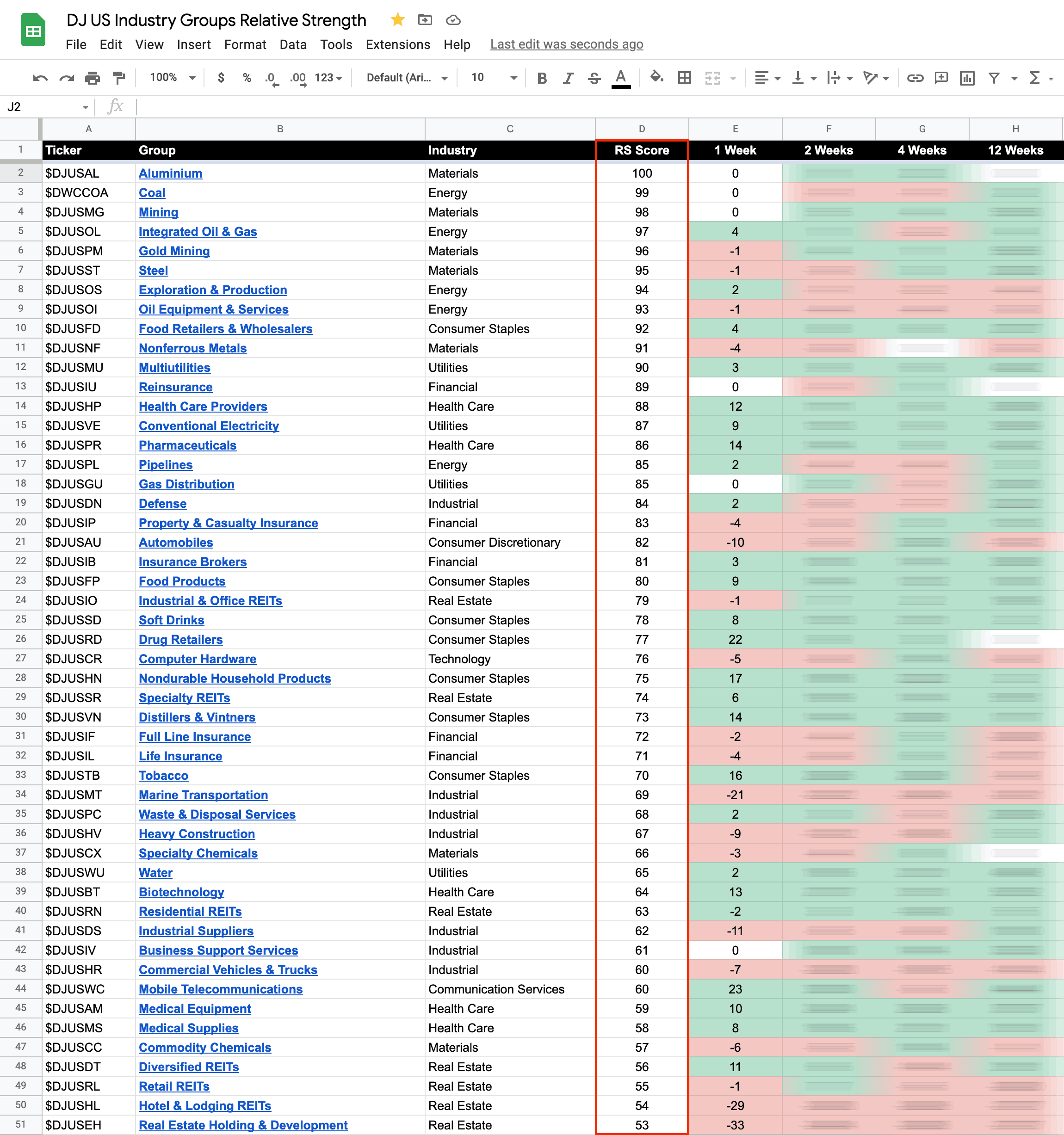Open vertical align dropdown
The width and height of the screenshot is (1064, 1135).
tap(804, 78)
